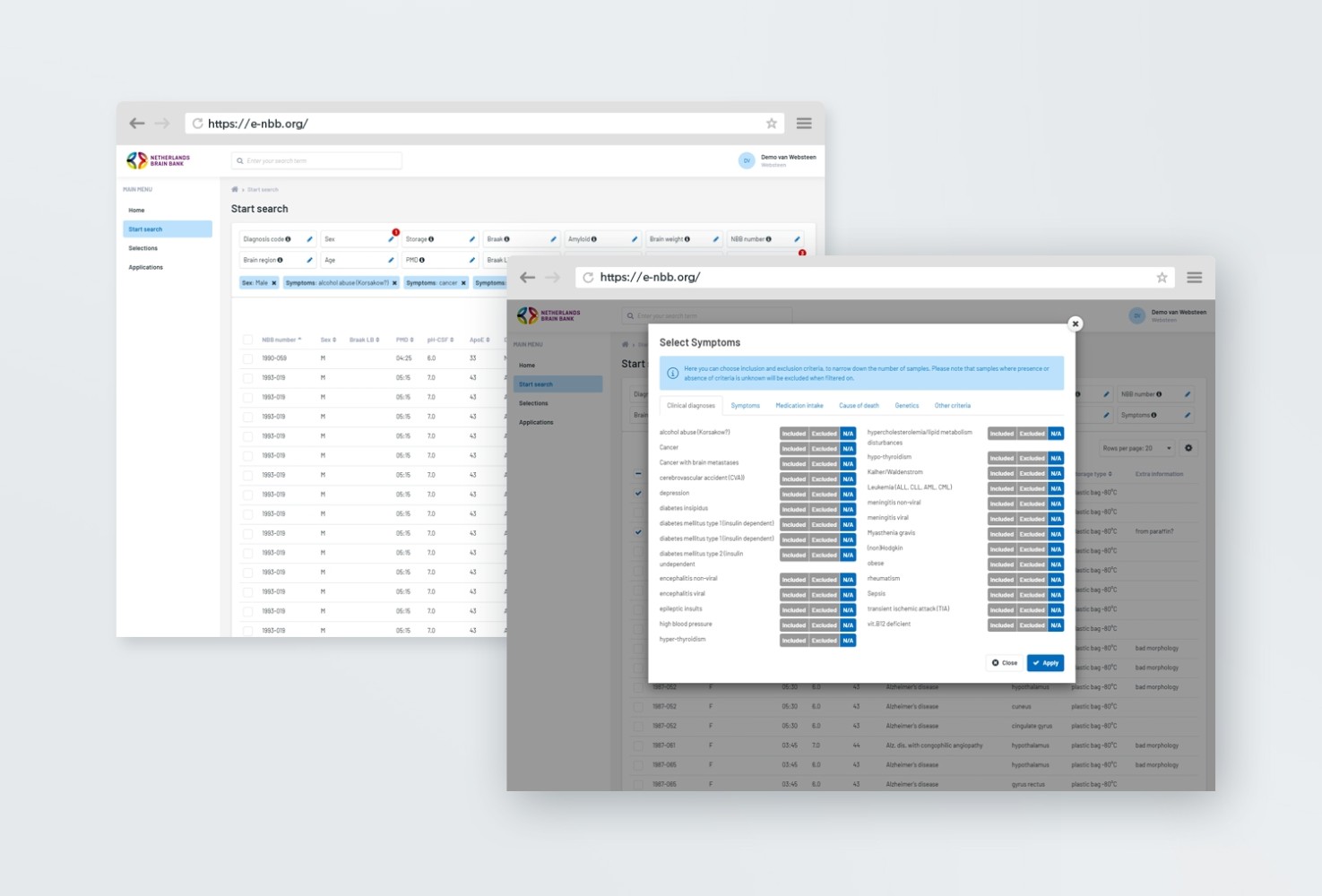Click the forward arrow in the rear browser window

point(162,124)
